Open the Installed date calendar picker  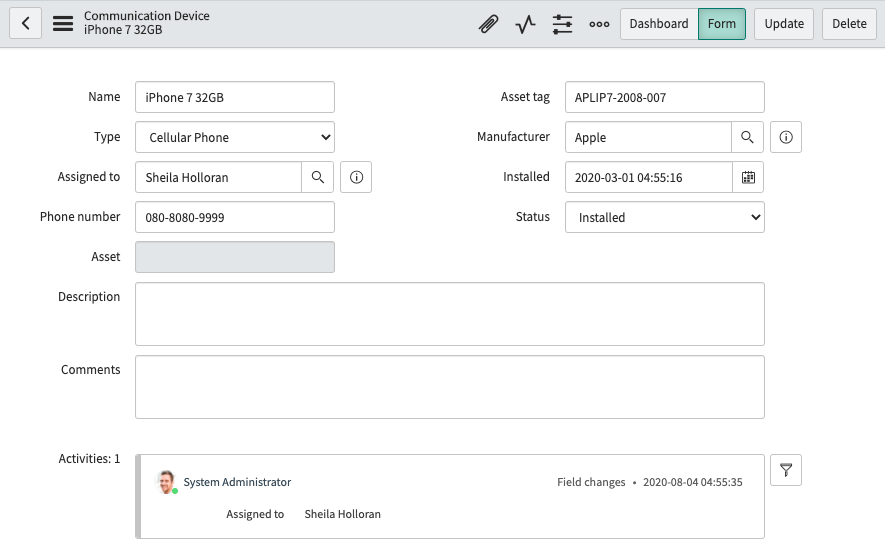pyautogui.click(x=748, y=177)
